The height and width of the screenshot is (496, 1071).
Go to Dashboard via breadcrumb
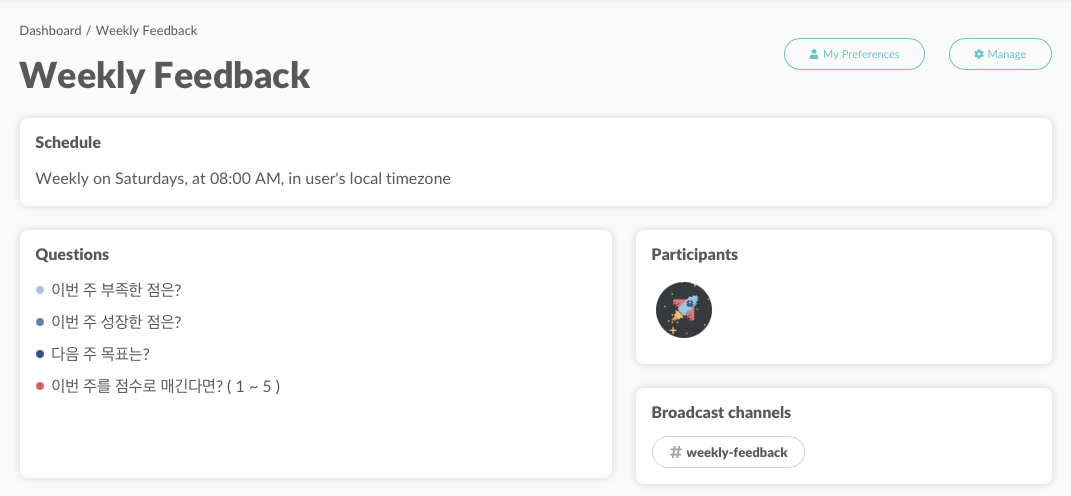click(51, 31)
